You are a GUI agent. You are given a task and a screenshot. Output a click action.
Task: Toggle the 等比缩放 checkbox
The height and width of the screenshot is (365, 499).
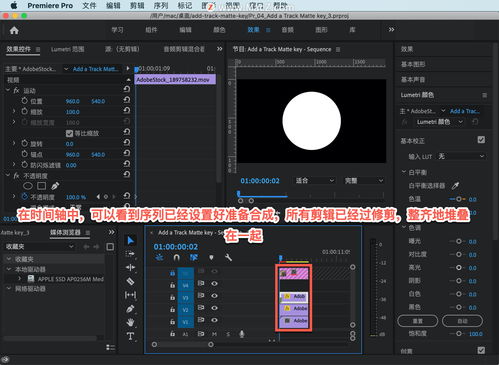pyautogui.click(x=69, y=133)
